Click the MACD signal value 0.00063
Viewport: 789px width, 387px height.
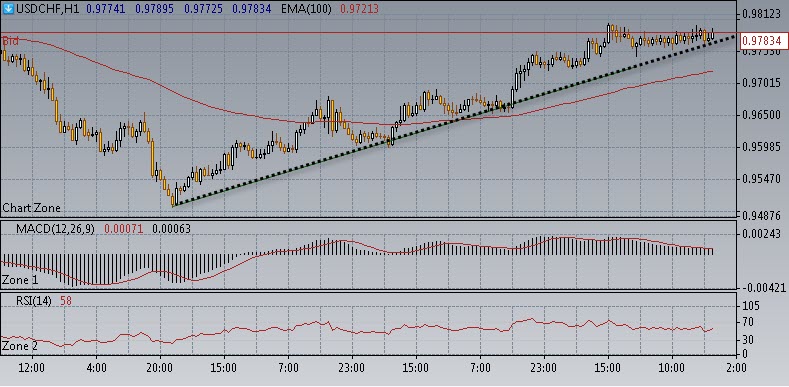click(171, 229)
